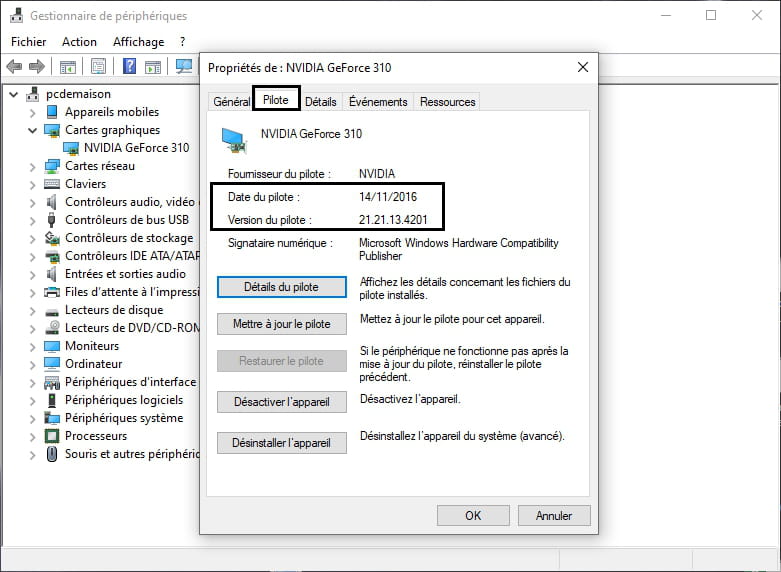Click the show/hide console tree toolbar icon
Image resolution: width=781 pixels, height=572 pixels.
pyautogui.click(x=68, y=66)
